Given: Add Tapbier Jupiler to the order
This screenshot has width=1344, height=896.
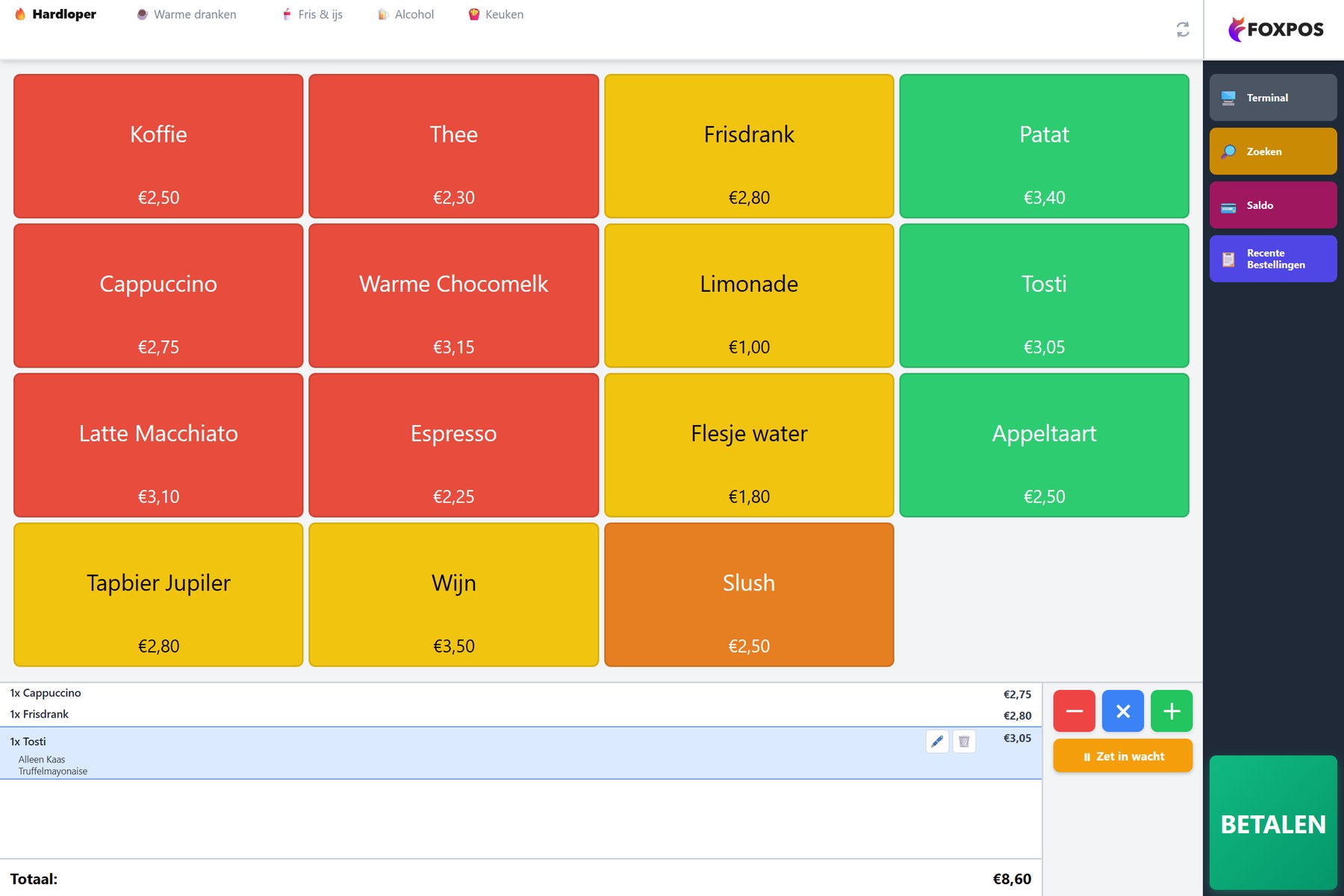Looking at the screenshot, I should pos(158,594).
